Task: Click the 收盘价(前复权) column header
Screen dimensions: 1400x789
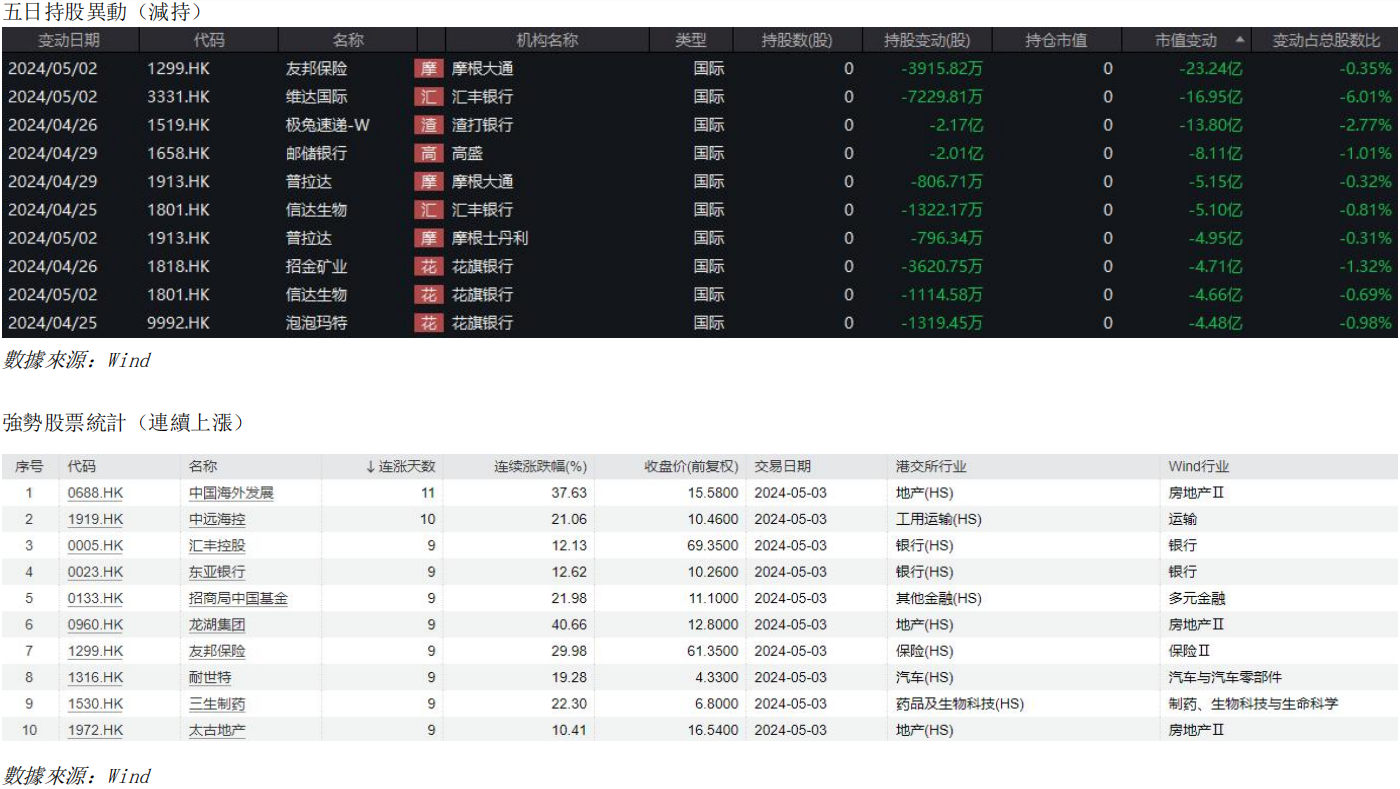Action: tap(691, 467)
